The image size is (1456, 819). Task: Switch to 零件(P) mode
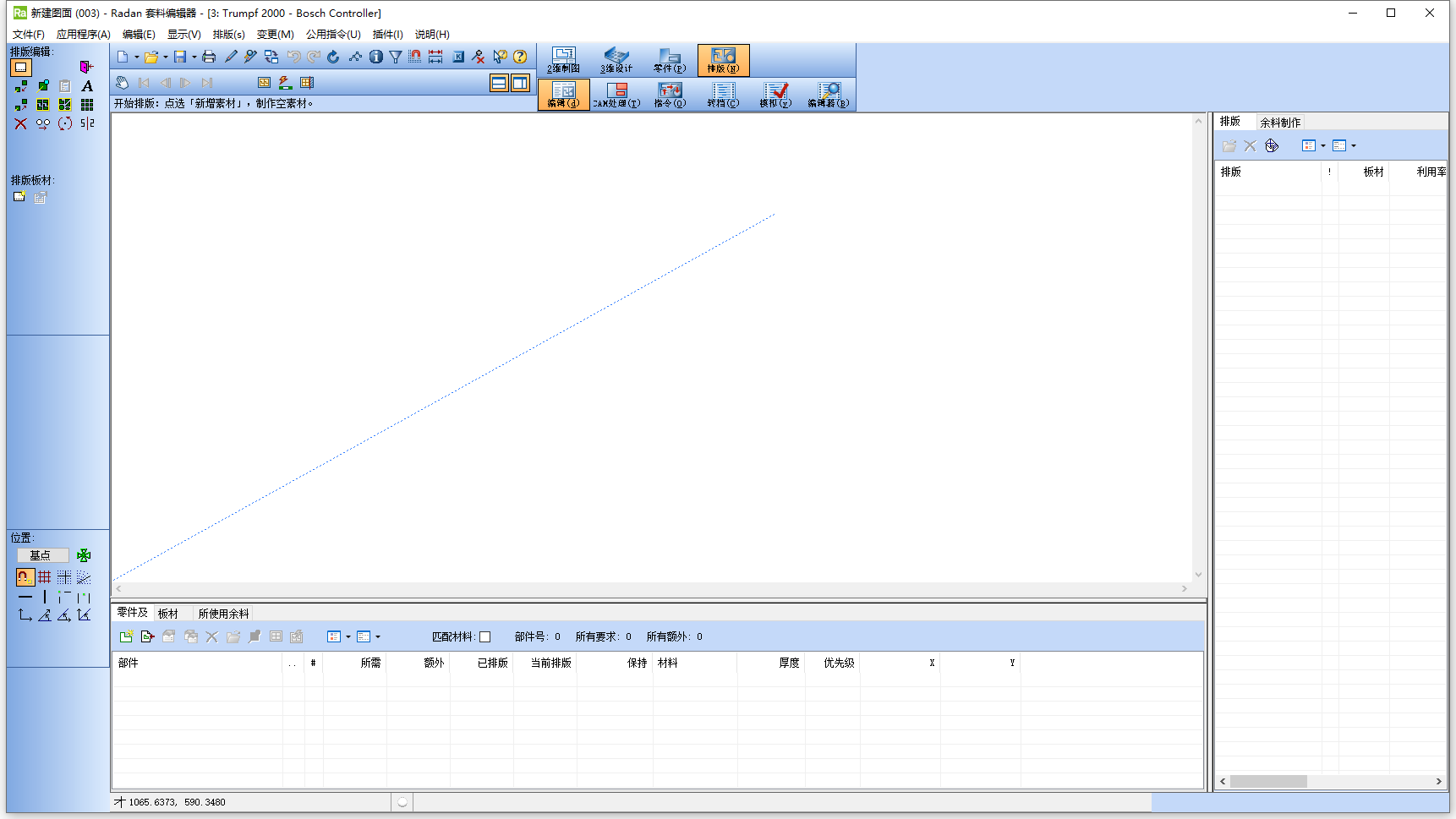(x=670, y=60)
